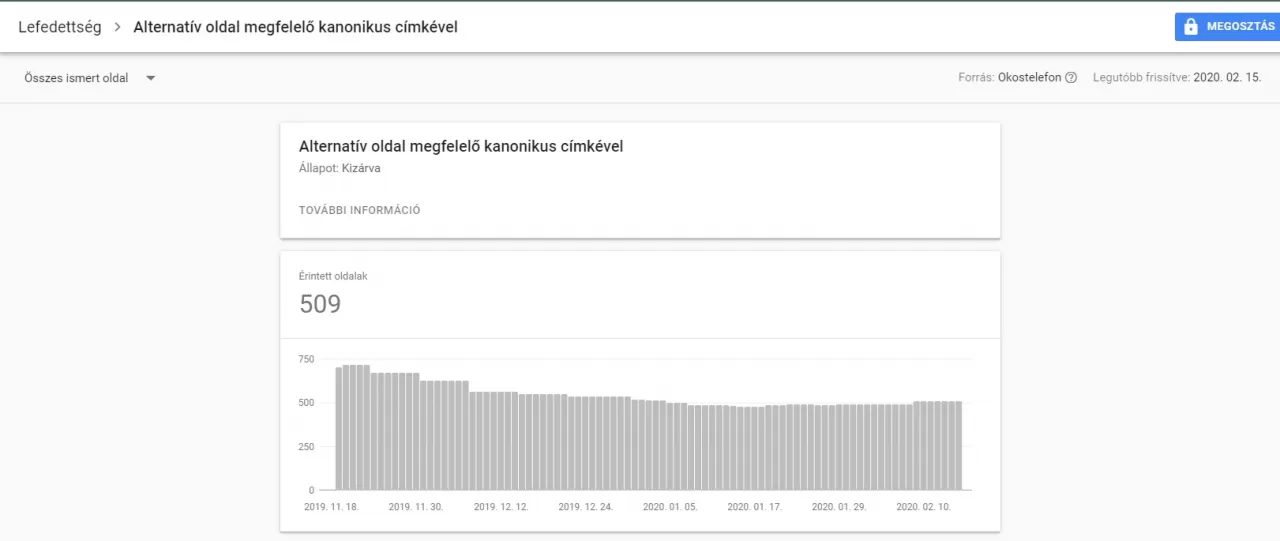Image resolution: width=1280 pixels, height=541 pixels.
Task: Click the 2019. 11. 30. axis label
Action: (x=416, y=507)
